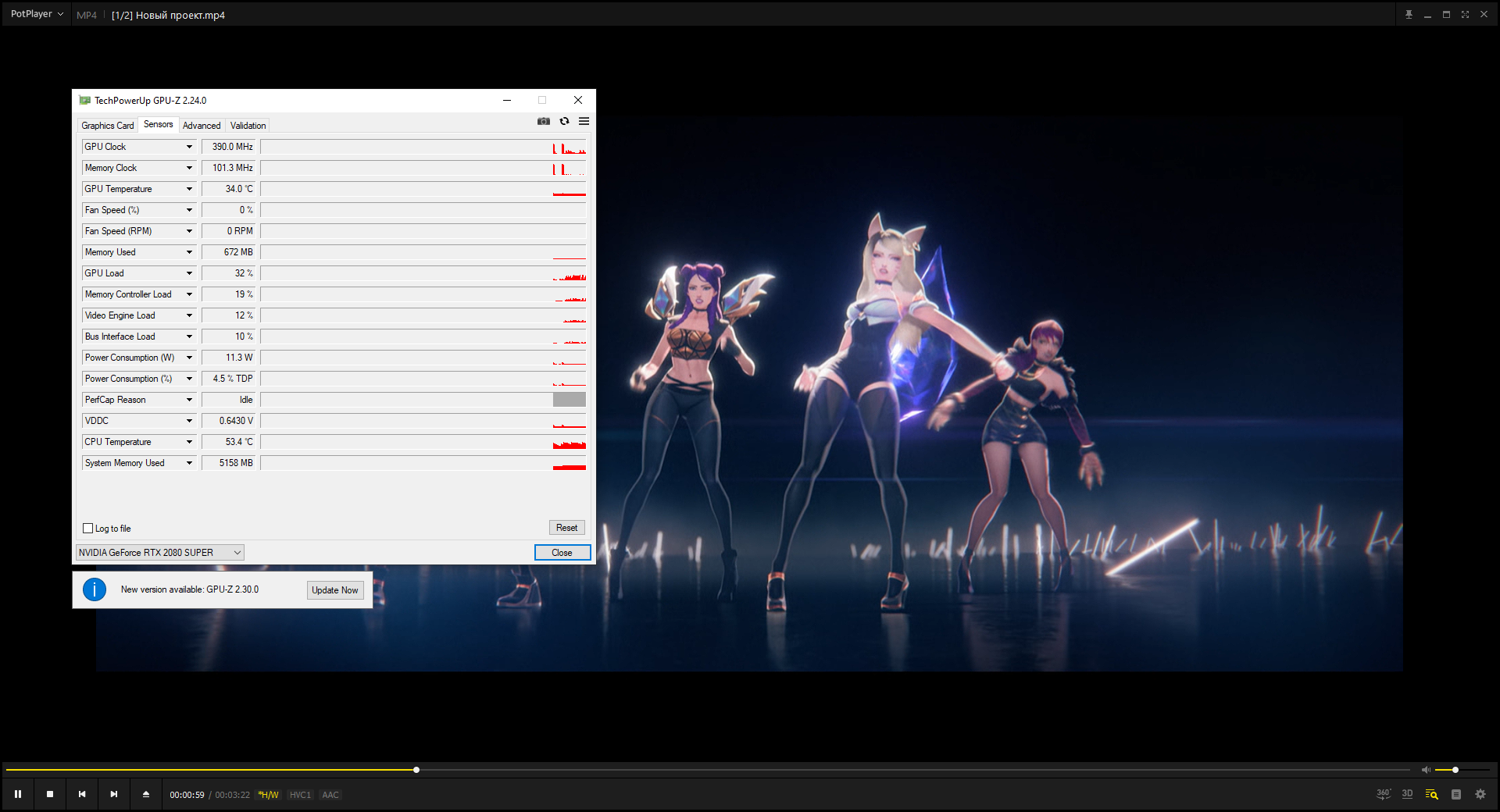
Task: Stop playback in PotPlayer
Action: point(50,794)
